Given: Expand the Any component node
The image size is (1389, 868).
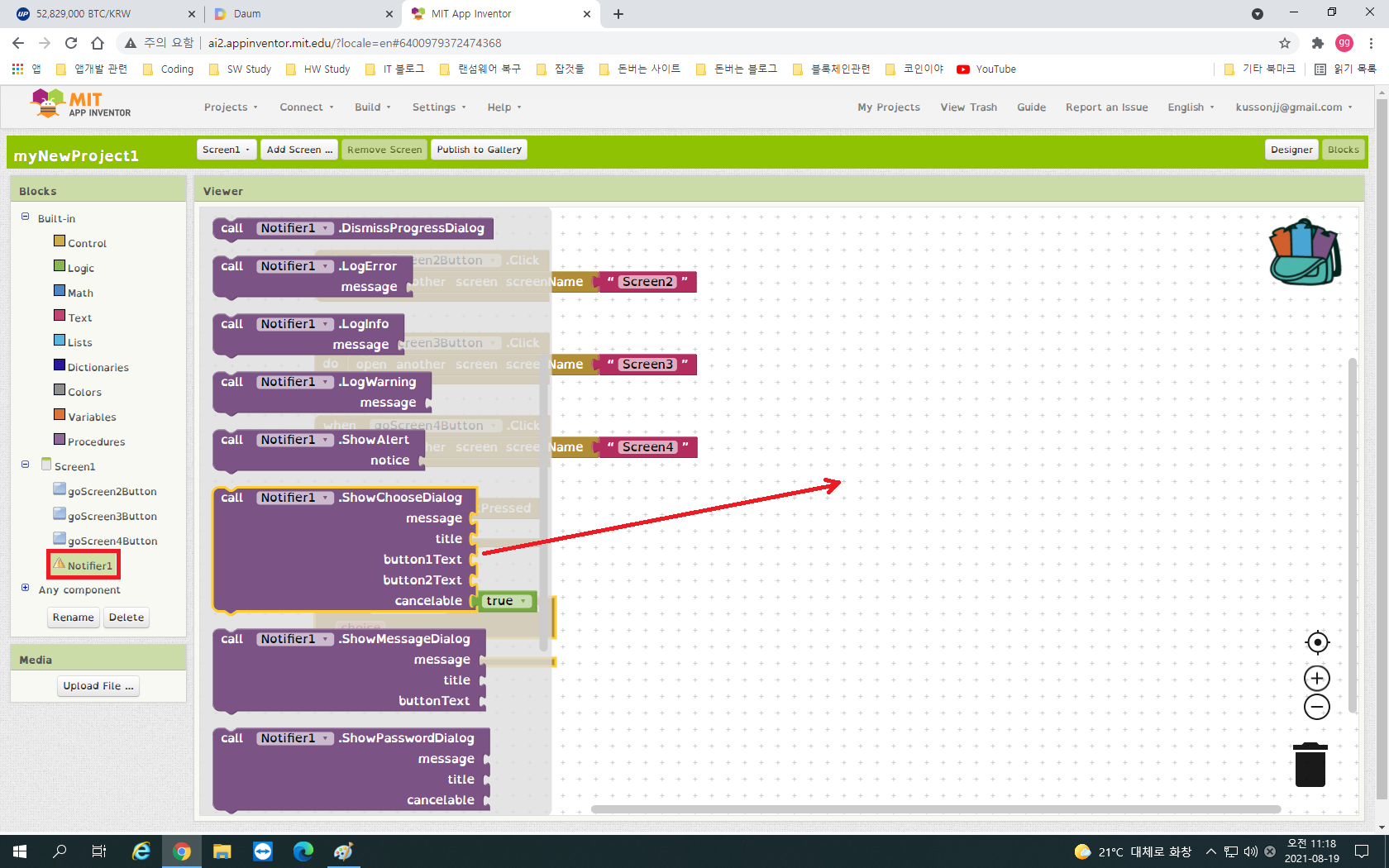Looking at the screenshot, I should tap(25, 588).
